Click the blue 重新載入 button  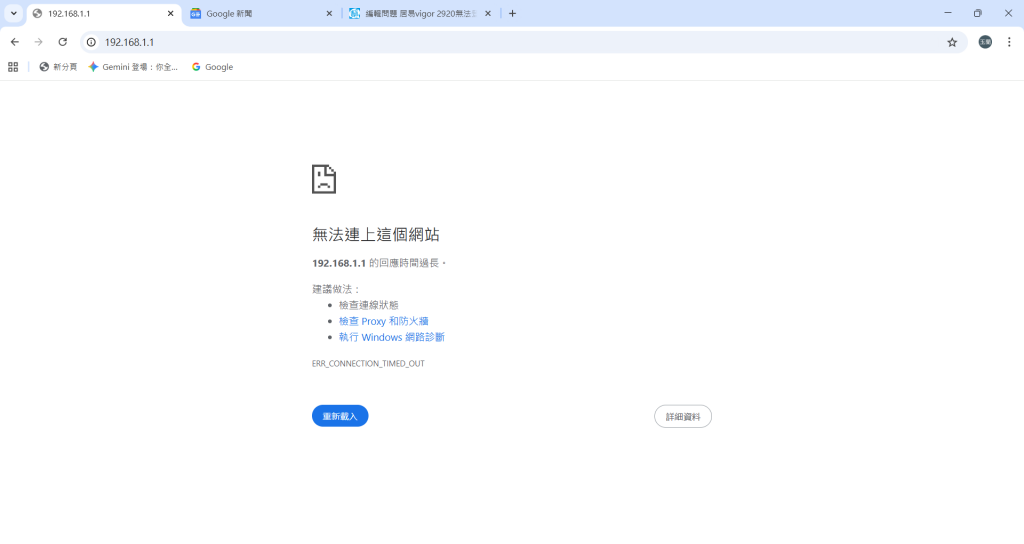pyautogui.click(x=340, y=416)
